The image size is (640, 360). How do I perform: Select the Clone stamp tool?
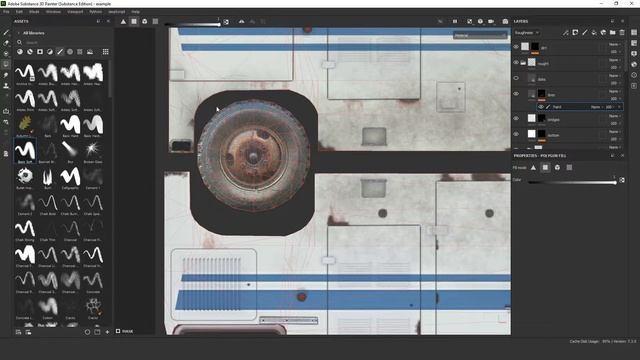[6, 86]
